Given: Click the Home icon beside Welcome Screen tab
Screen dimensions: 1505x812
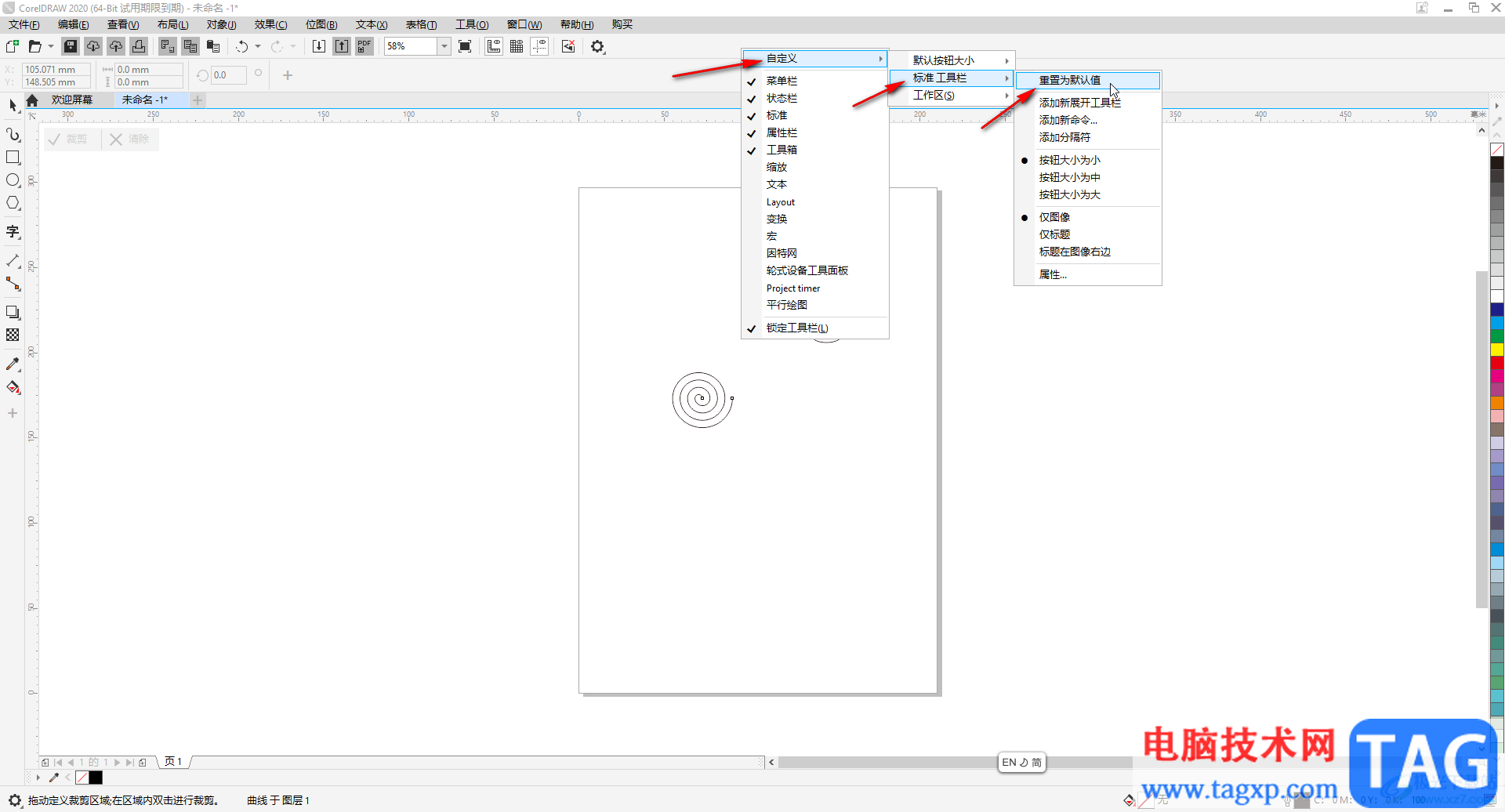Looking at the screenshot, I should (32, 100).
